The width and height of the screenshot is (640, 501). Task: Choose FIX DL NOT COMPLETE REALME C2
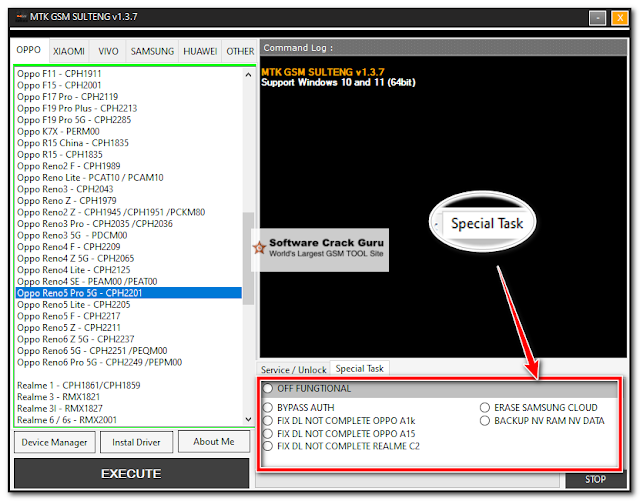point(268,446)
